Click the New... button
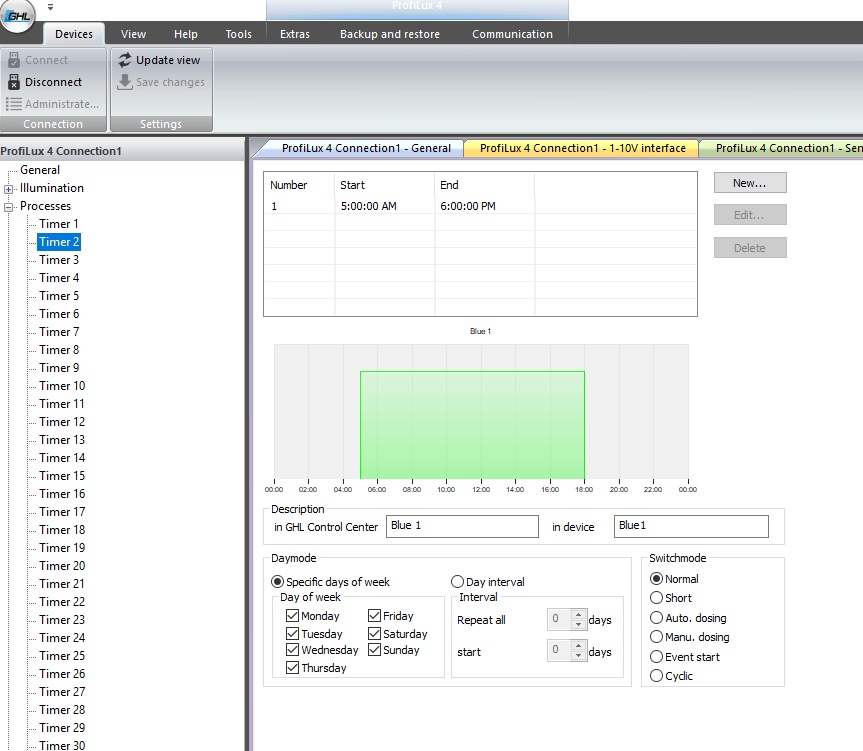The height and width of the screenshot is (751, 863). point(750,183)
